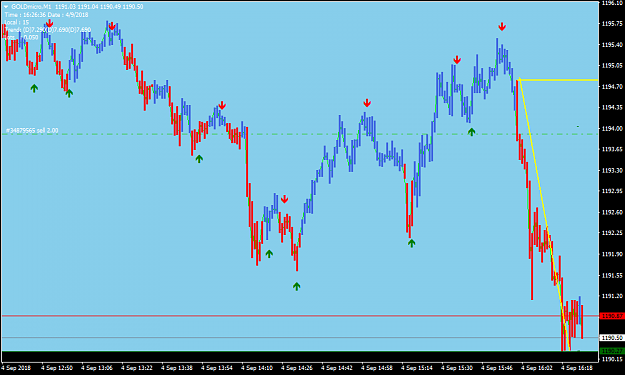Select the red down arrow above the 14:54 high

[x=367, y=103]
